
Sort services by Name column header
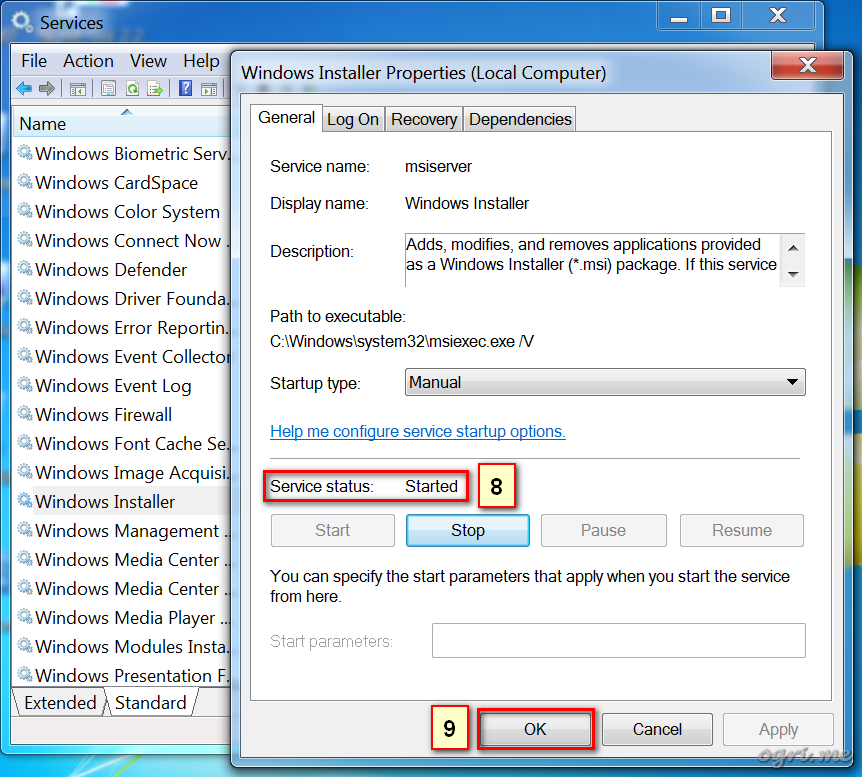[122, 124]
